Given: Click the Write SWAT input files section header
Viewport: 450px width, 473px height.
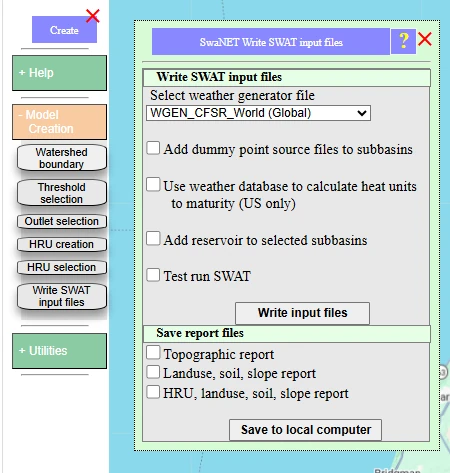Looking at the screenshot, I should pos(287,77).
